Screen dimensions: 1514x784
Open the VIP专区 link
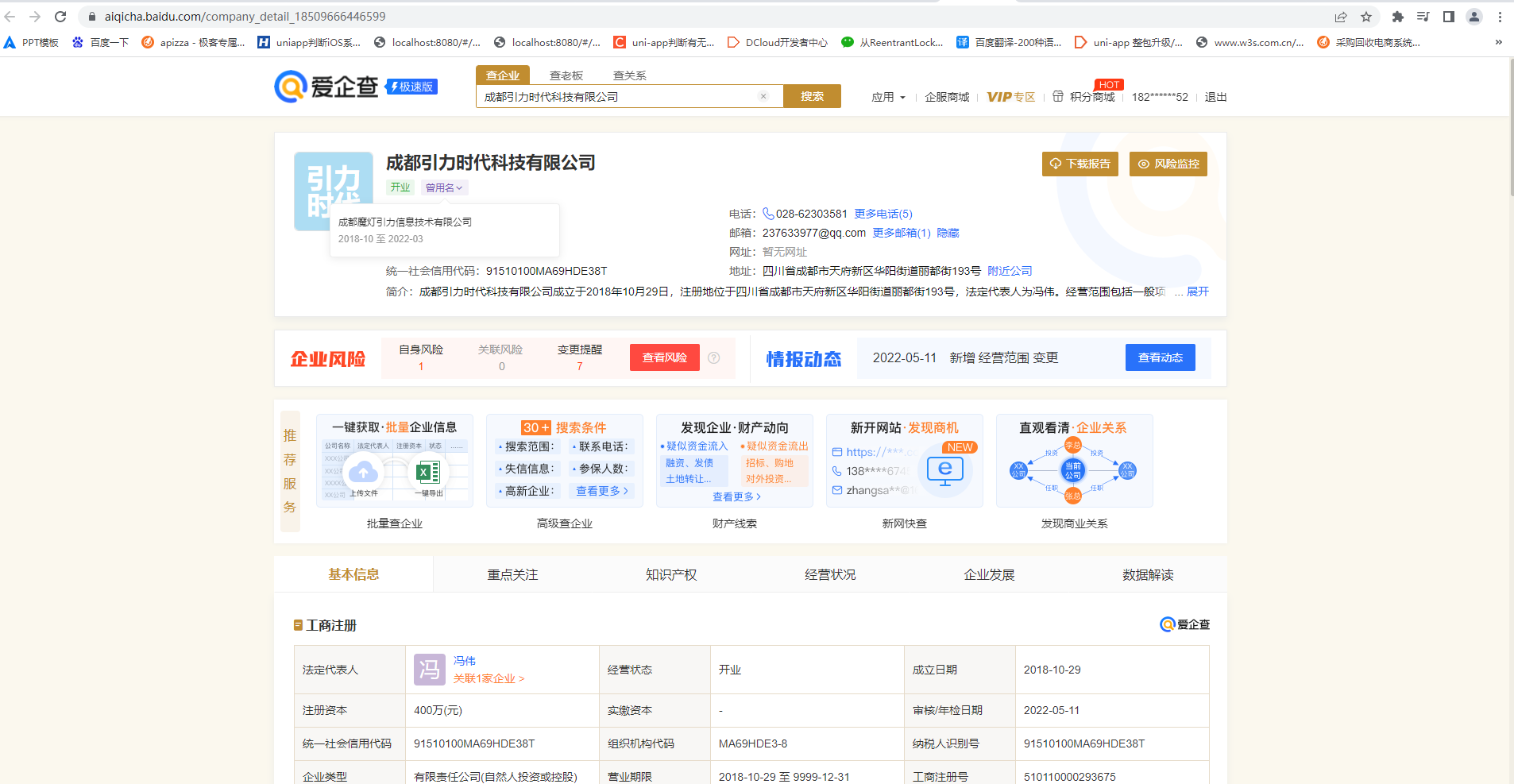[1011, 97]
